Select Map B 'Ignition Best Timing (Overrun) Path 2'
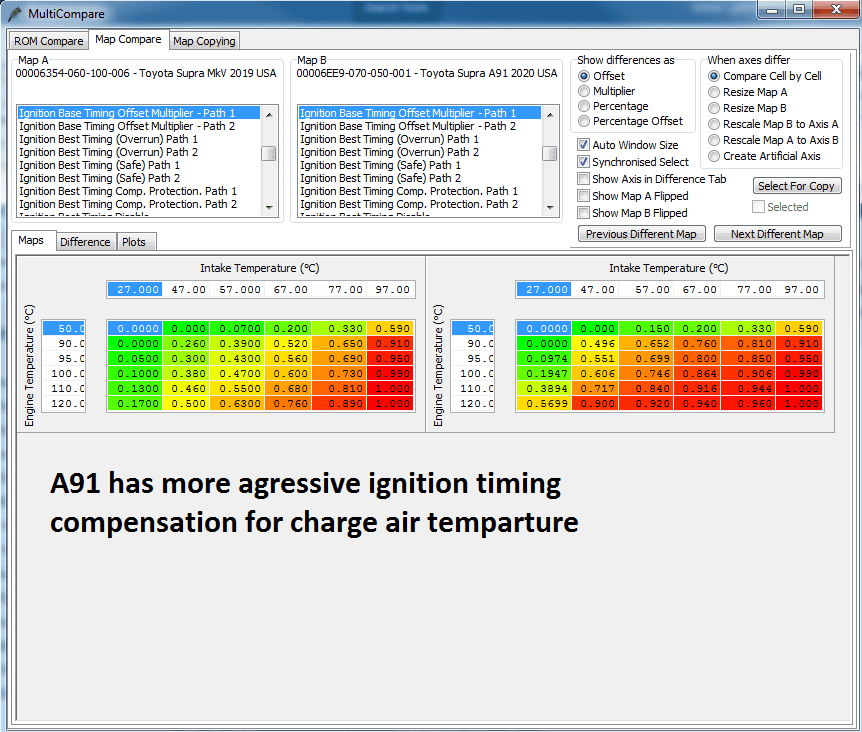The width and height of the screenshot is (862, 732). tap(420, 152)
